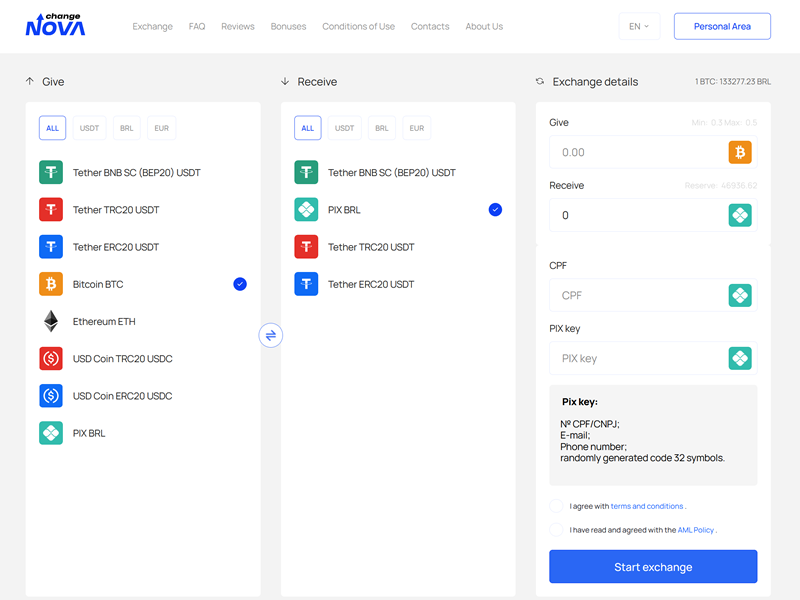The width and height of the screenshot is (800, 600).
Task: Filter Give list by BRL
Action: click(127, 128)
